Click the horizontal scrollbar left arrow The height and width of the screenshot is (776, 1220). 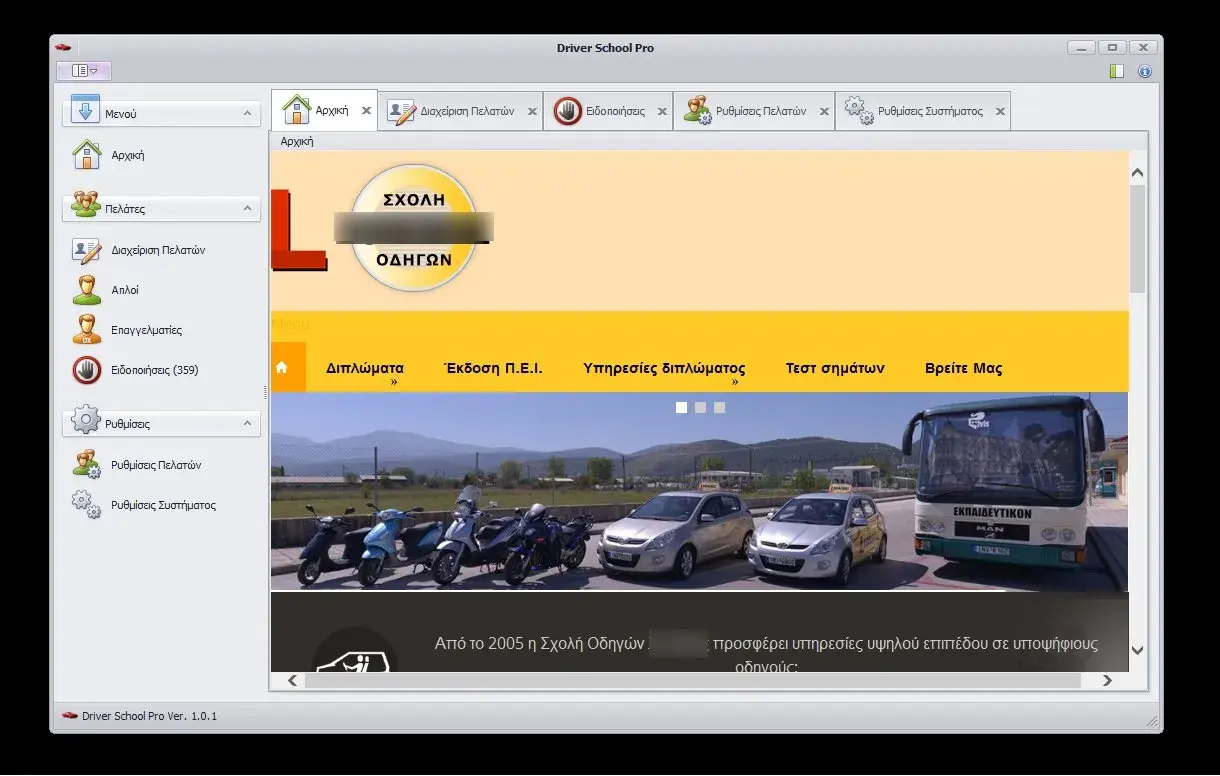coord(292,680)
